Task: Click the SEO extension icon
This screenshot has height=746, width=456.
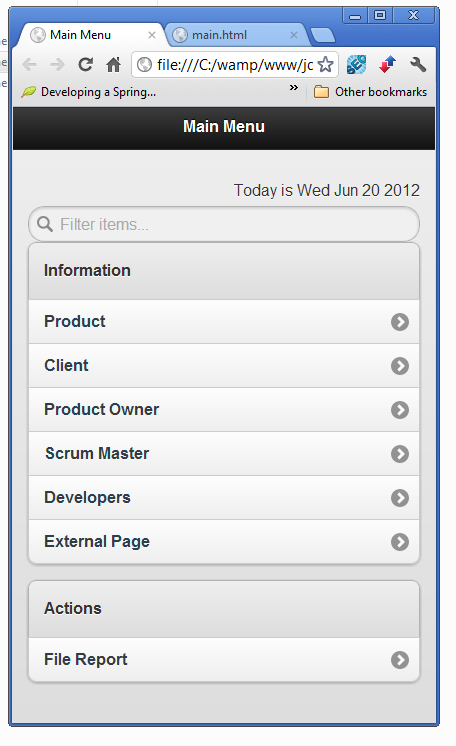Action: (356, 64)
